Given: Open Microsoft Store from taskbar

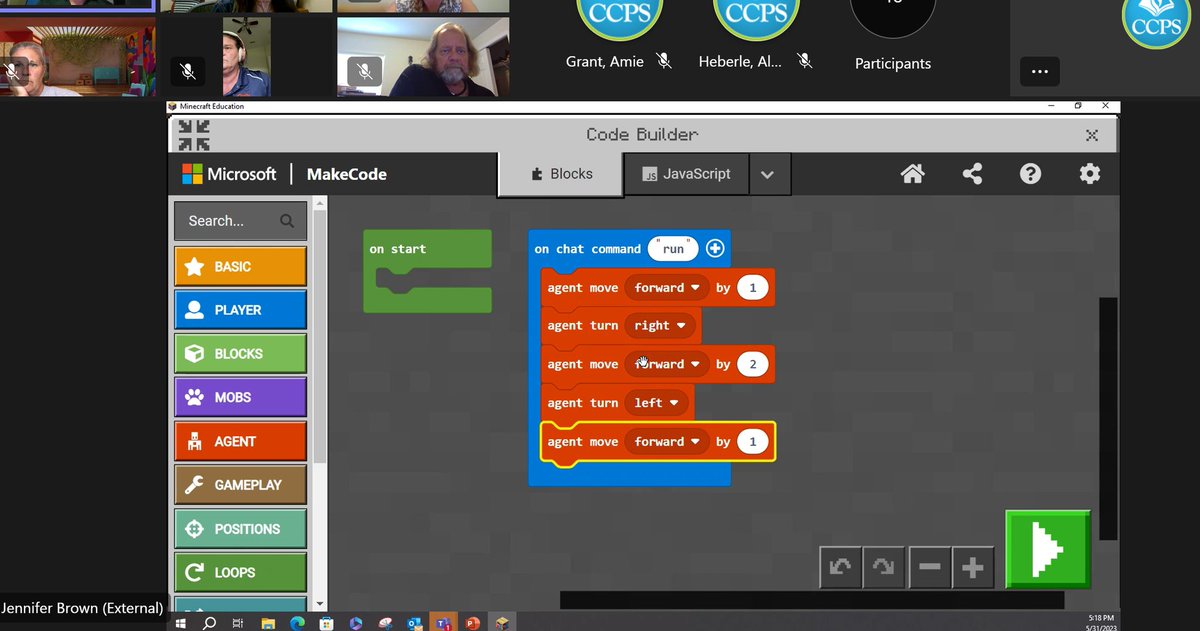Looking at the screenshot, I should click(x=326, y=623).
